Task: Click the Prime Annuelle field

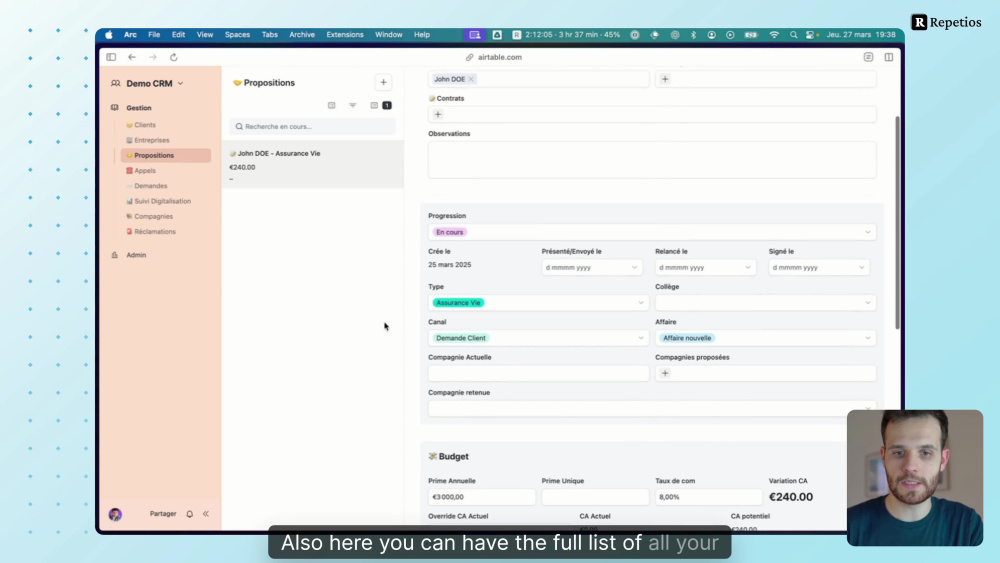Action: [482, 497]
